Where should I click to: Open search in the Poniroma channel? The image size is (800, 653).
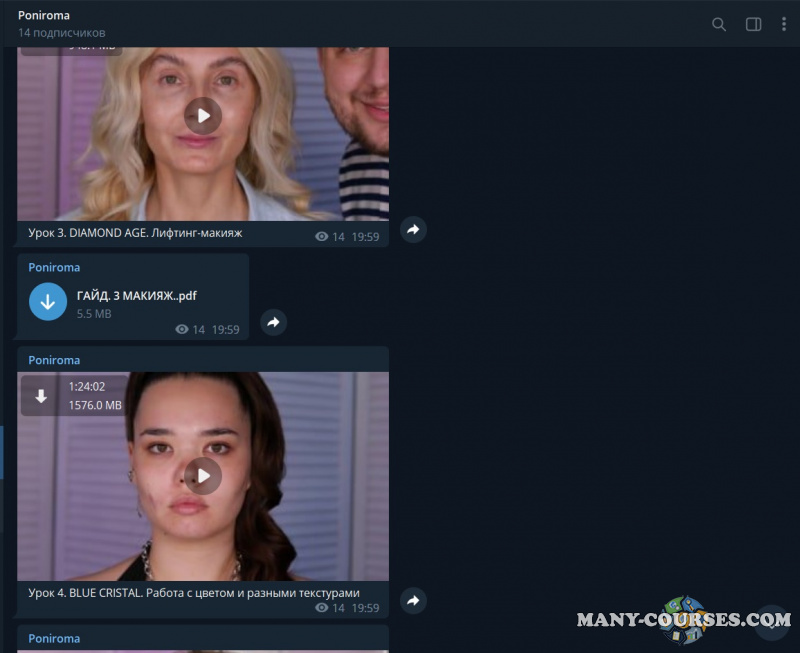coord(718,24)
